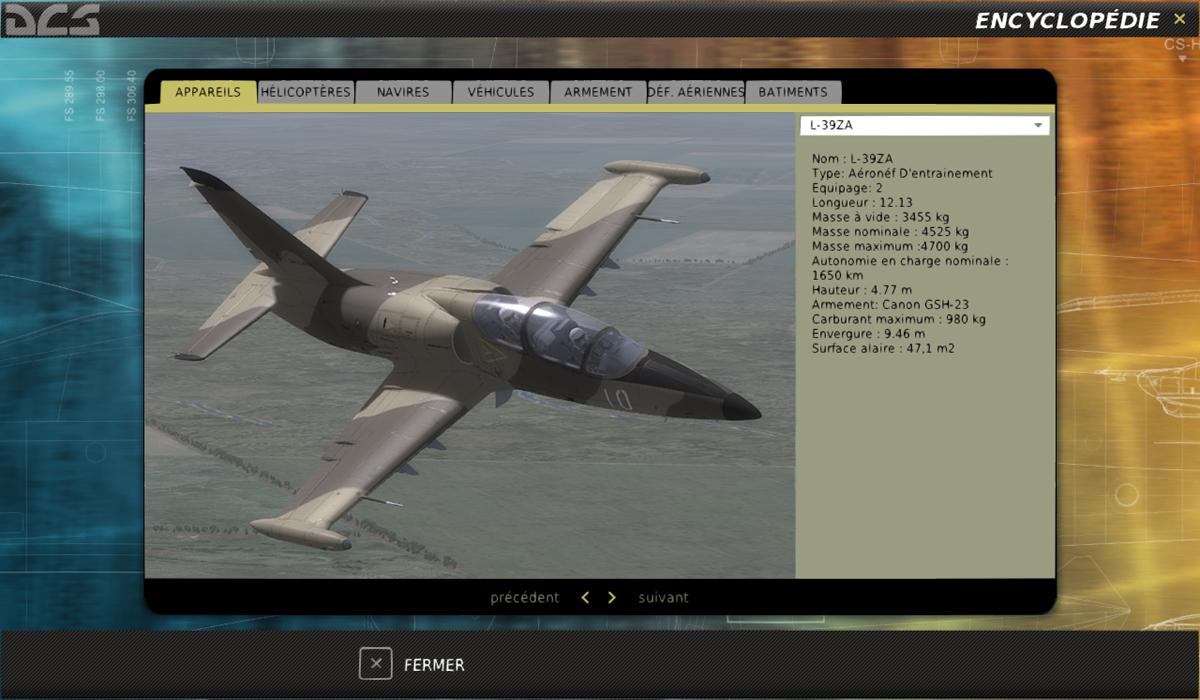The height and width of the screenshot is (700, 1200).
Task: Click the X icon beside FERMER
Action: click(375, 664)
